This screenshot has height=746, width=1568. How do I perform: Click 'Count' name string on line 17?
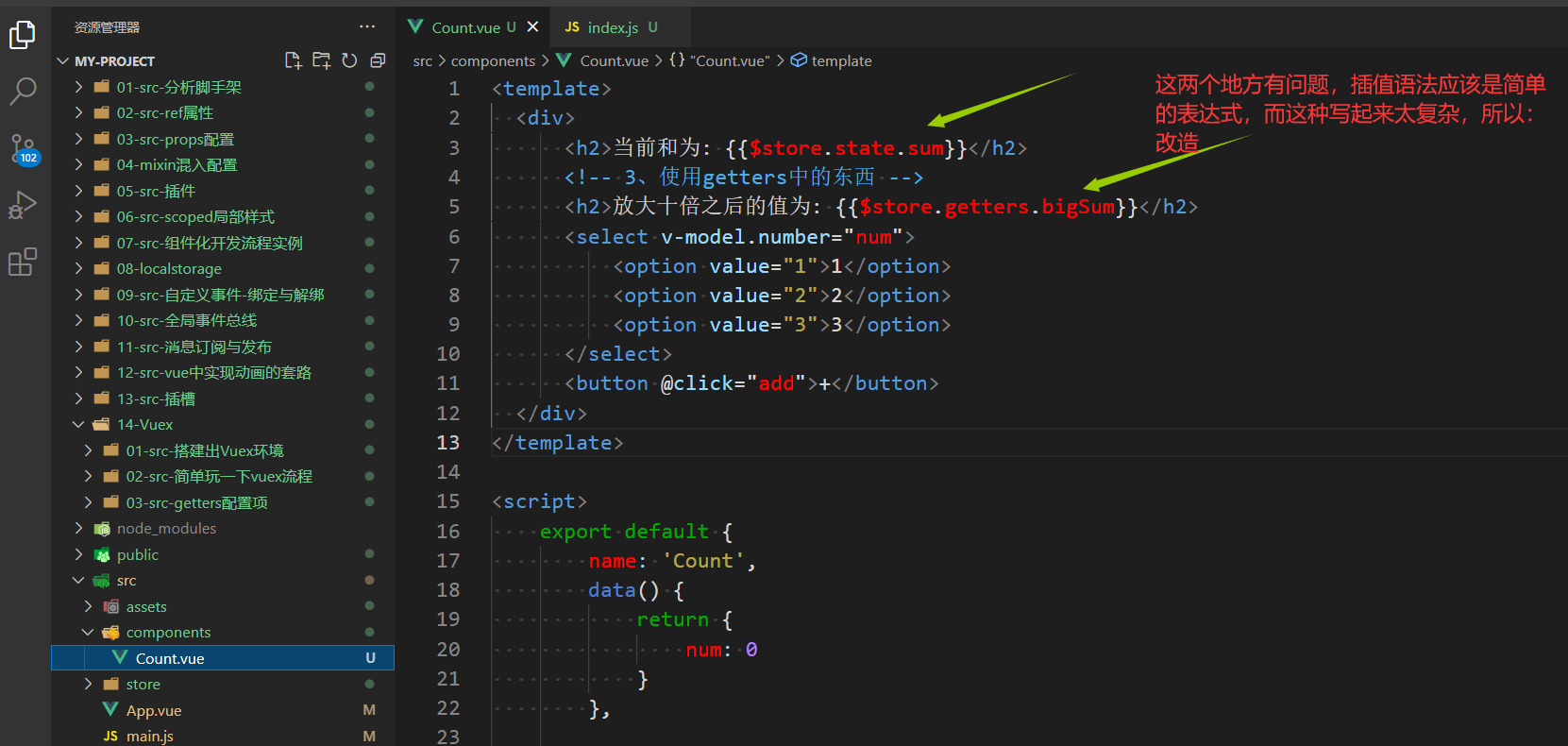702,561
